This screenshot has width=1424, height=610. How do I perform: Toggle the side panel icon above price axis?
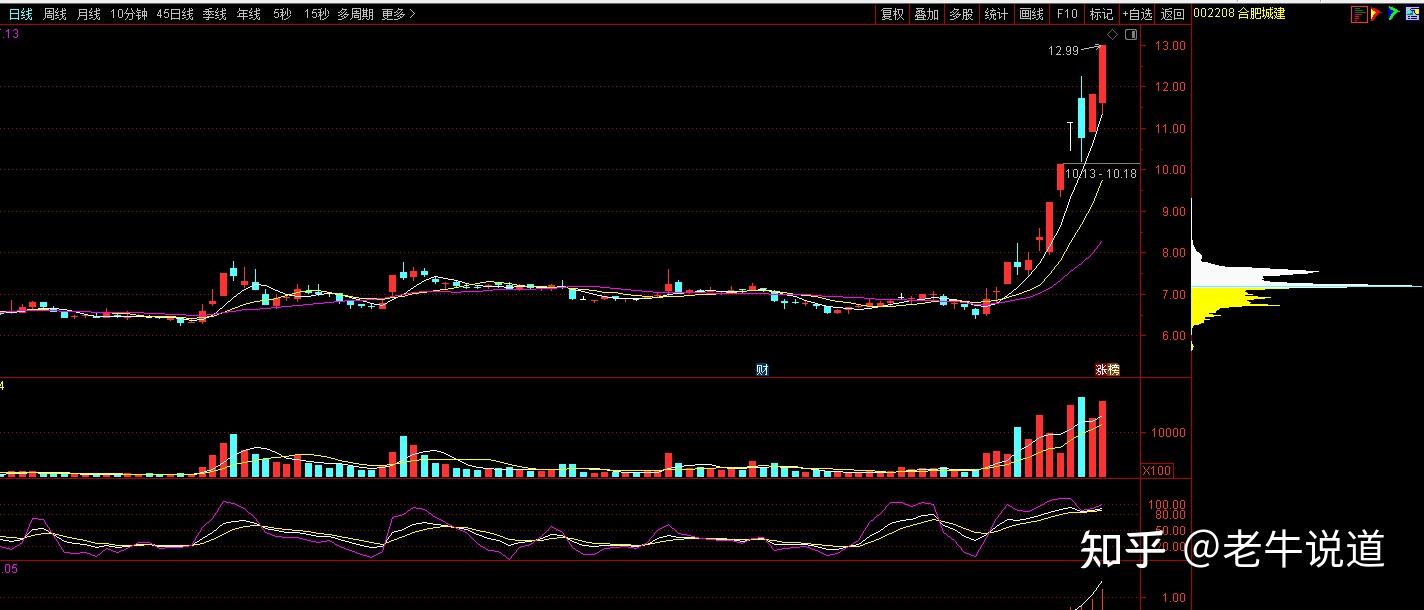click(1131, 34)
